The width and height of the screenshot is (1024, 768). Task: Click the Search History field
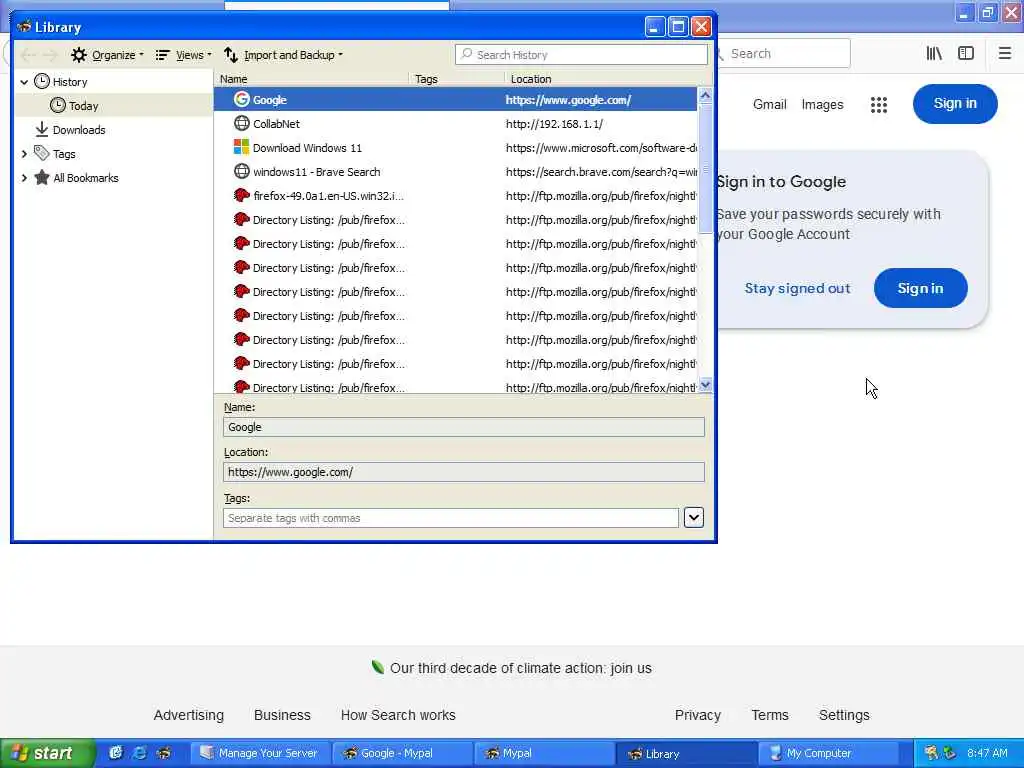coord(581,55)
